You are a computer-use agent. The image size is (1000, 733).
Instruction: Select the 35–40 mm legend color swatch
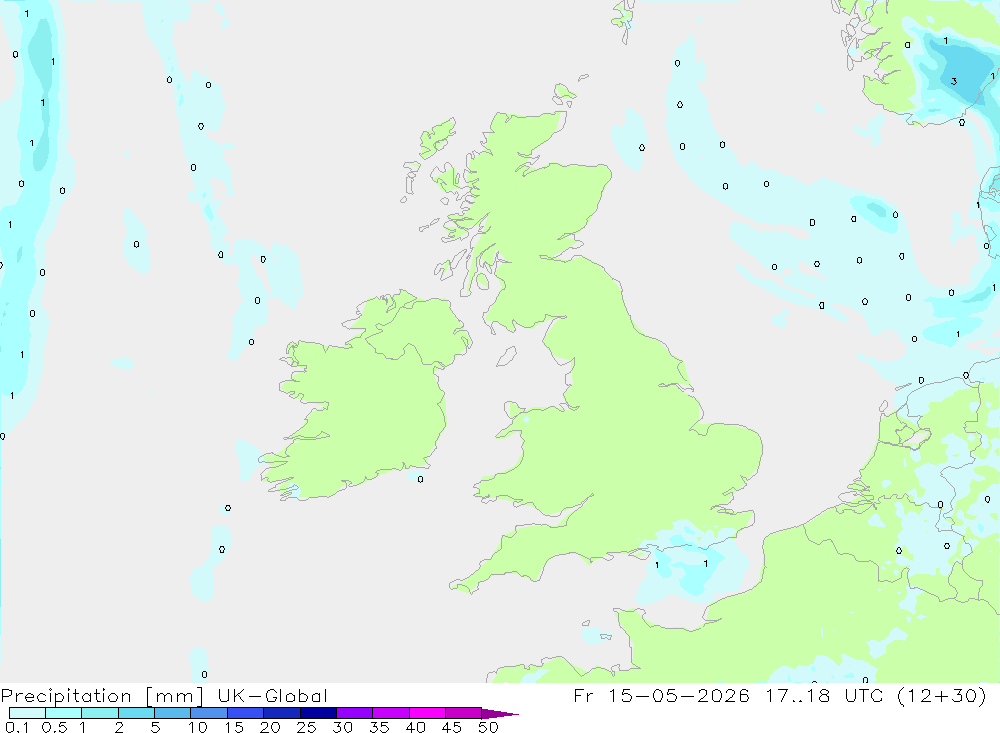[391, 713]
